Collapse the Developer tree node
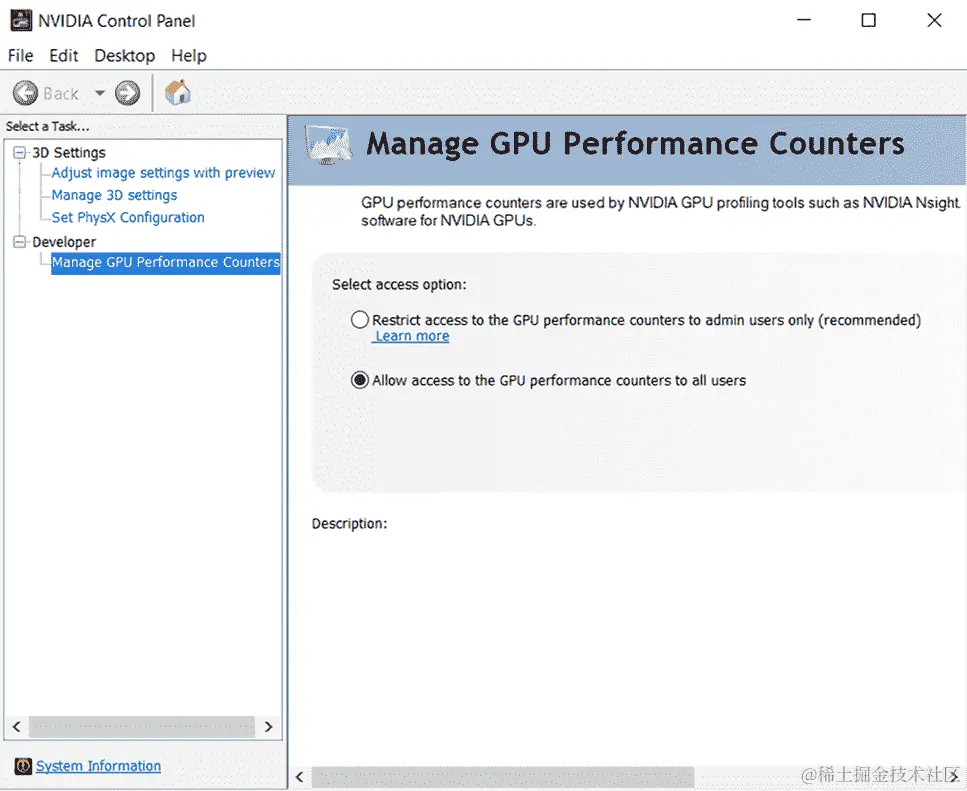 point(20,242)
